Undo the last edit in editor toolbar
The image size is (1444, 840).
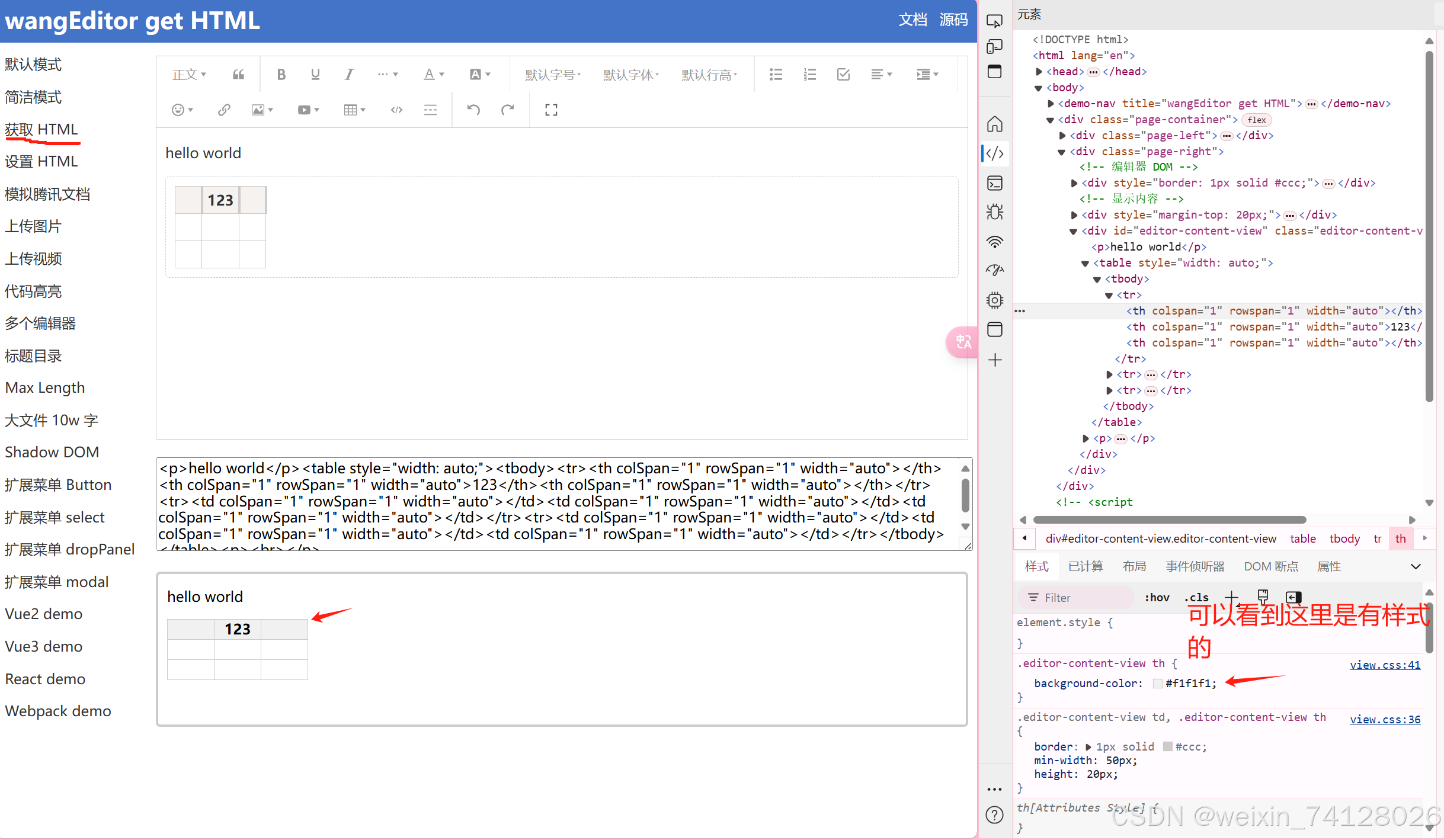pyautogui.click(x=473, y=110)
